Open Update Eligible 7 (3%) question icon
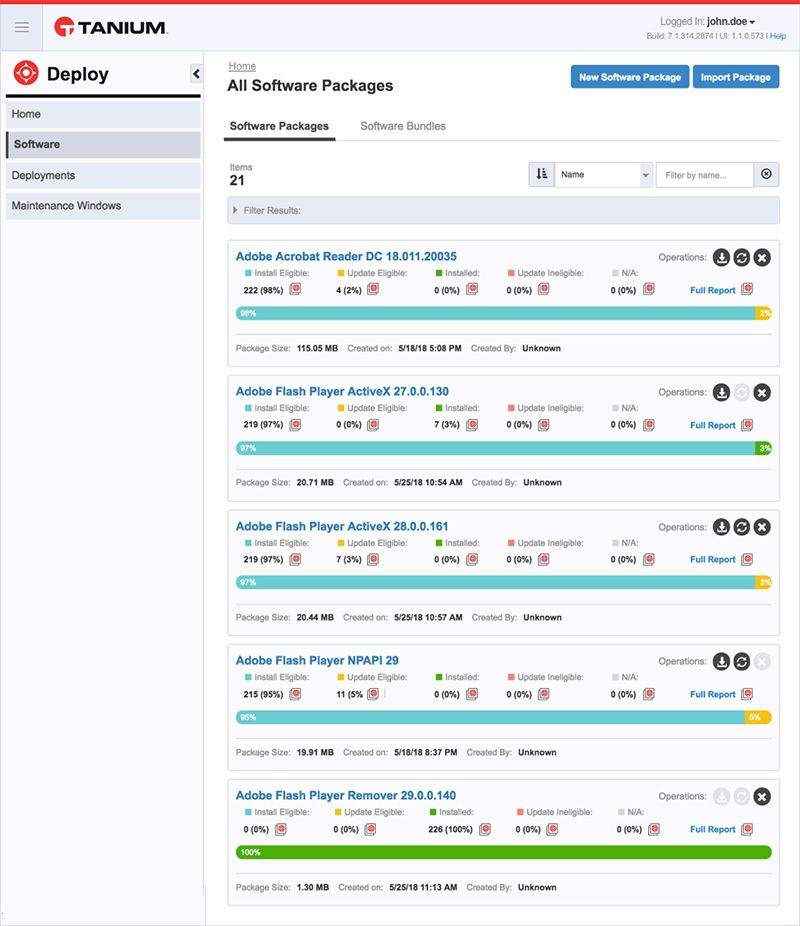This screenshot has width=800, height=926. coord(373,559)
